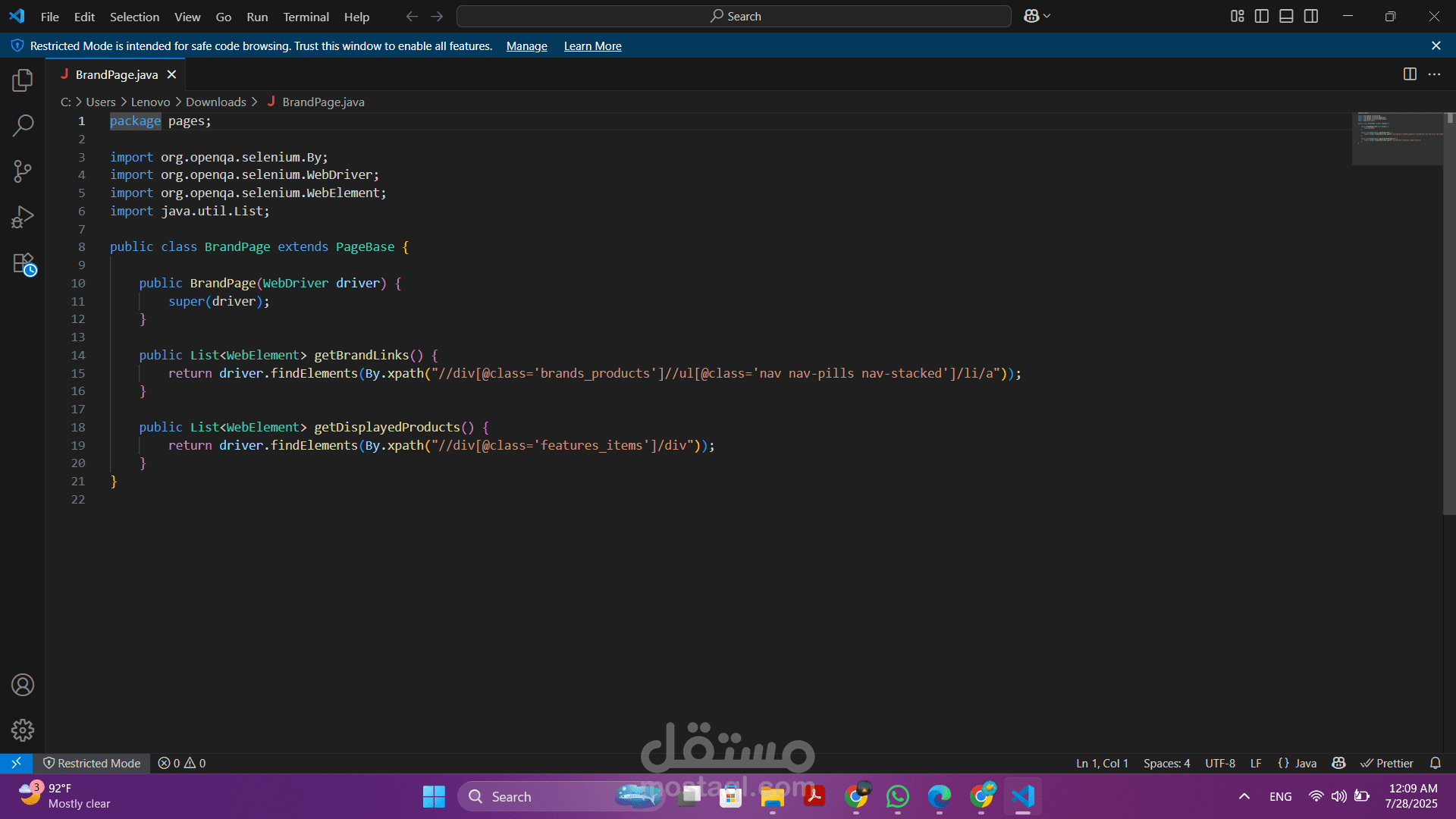
Task: Split the editor to the right
Action: click(1410, 74)
